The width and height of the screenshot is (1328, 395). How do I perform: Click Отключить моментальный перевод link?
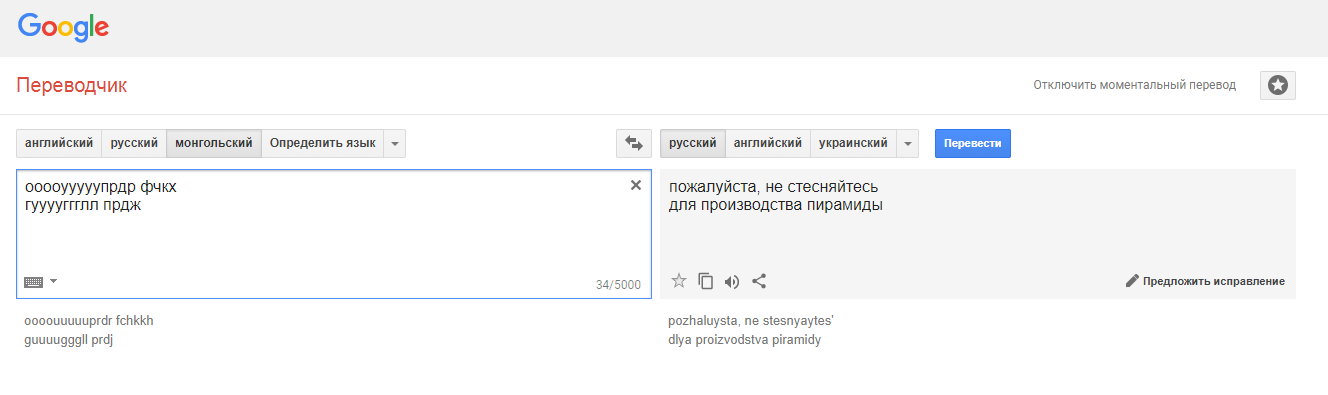click(x=1134, y=86)
